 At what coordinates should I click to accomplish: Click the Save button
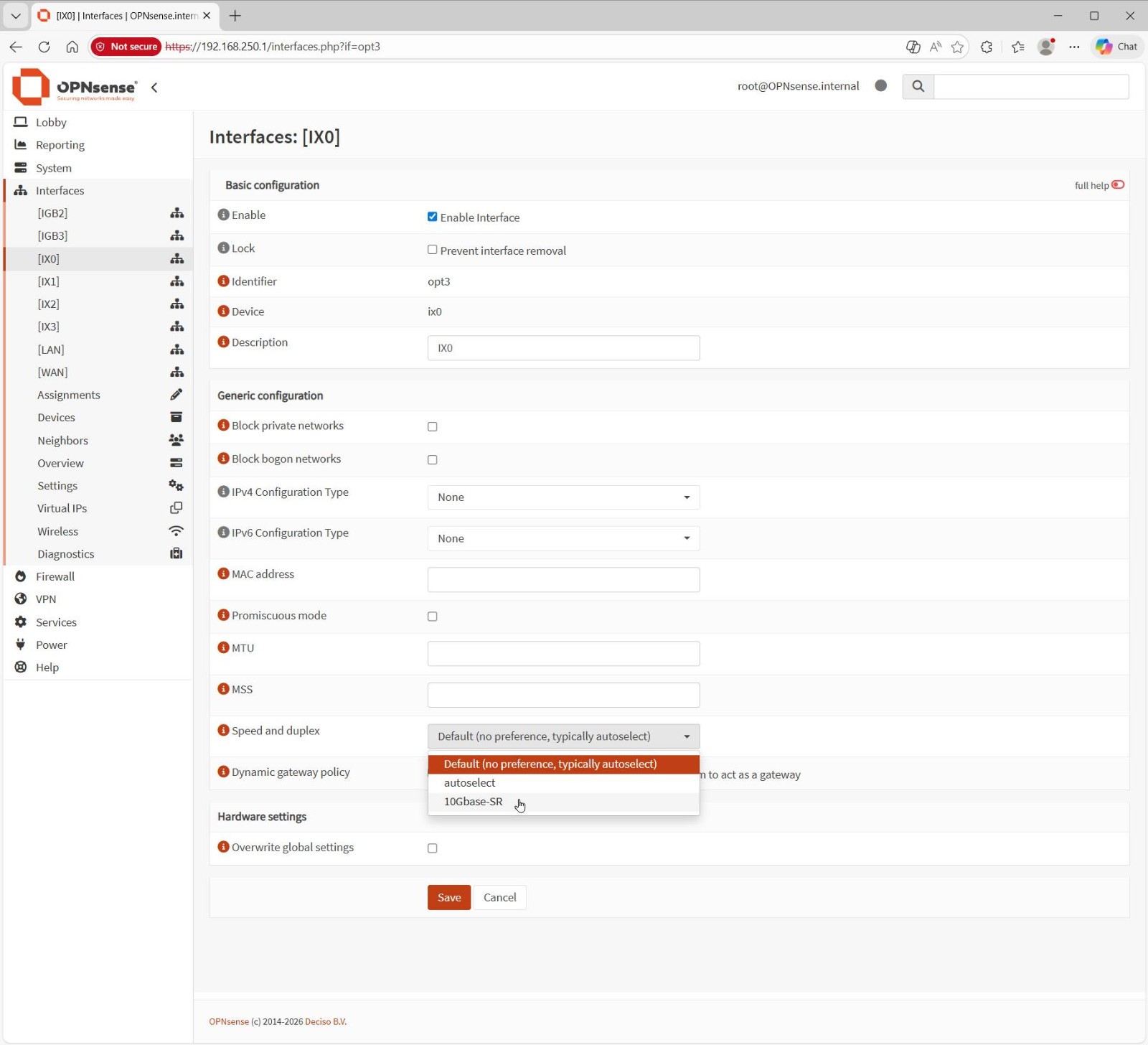click(x=448, y=897)
